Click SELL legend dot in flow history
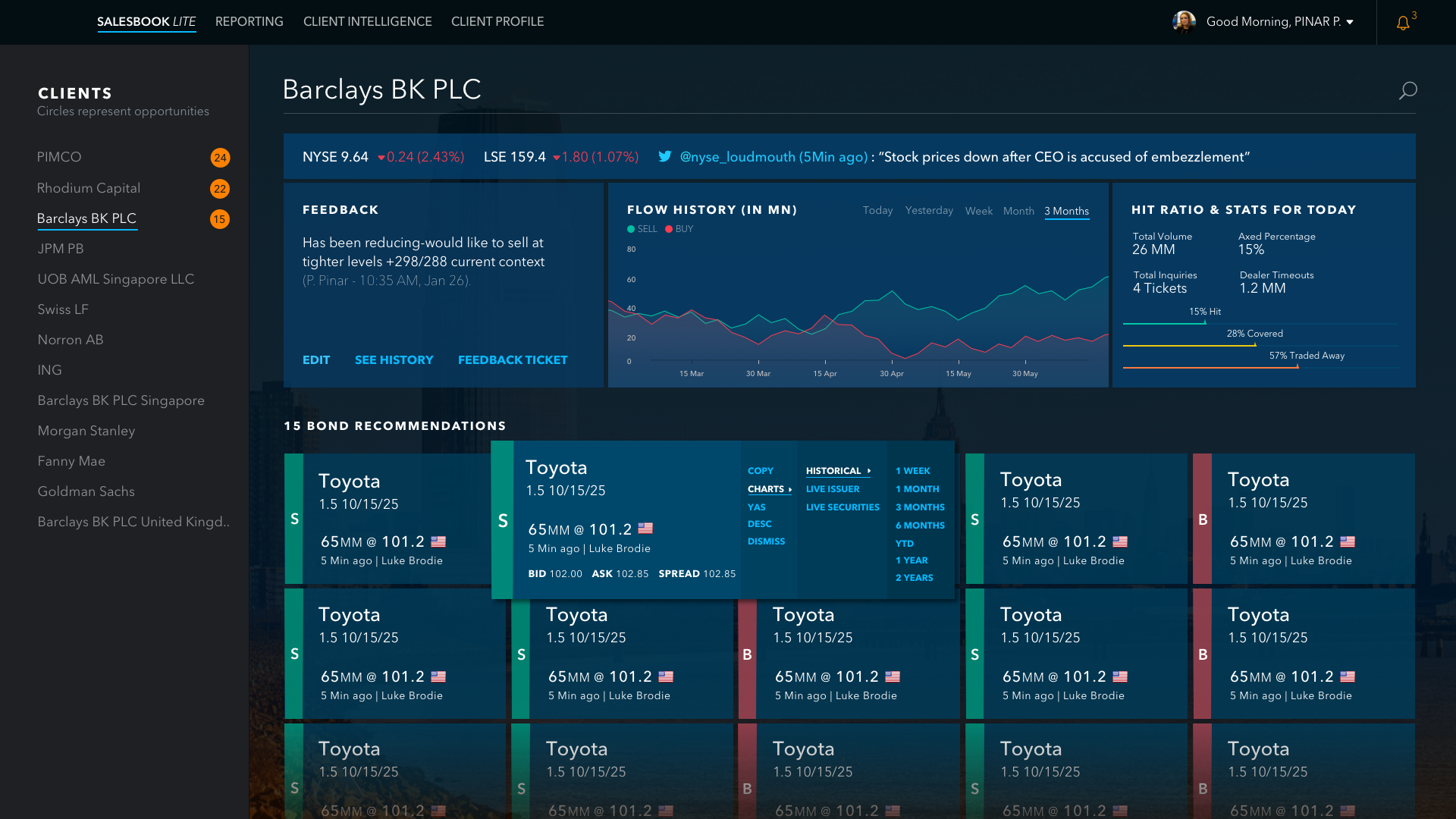The height and width of the screenshot is (819, 1456). [x=631, y=229]
